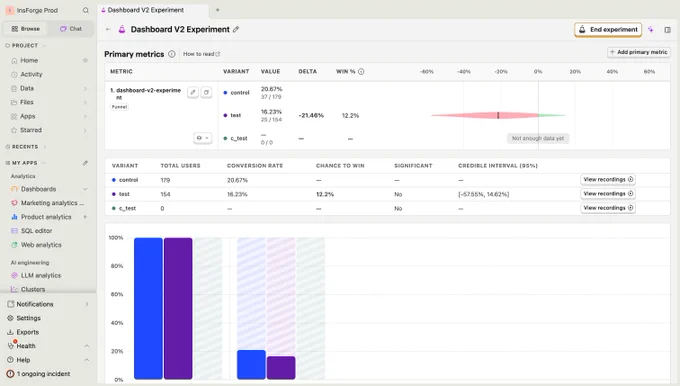The image size is (680, 386).
Task: Click the Not enough data yet label
Action: point(538,138)
